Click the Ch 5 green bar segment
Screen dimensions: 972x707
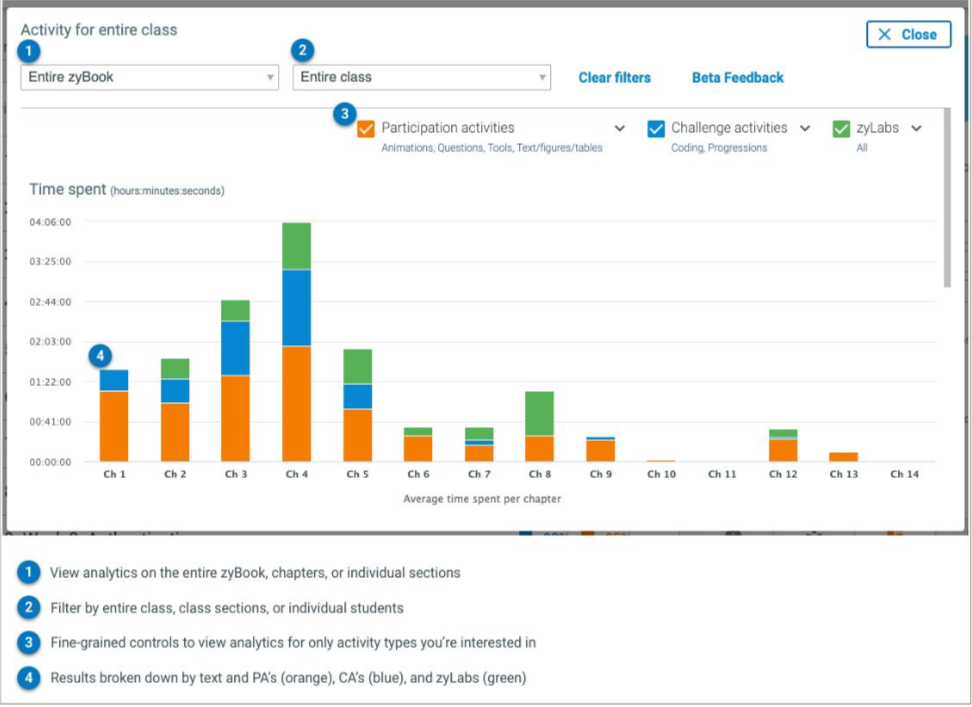pyautogui.click(x=358, y=367)
